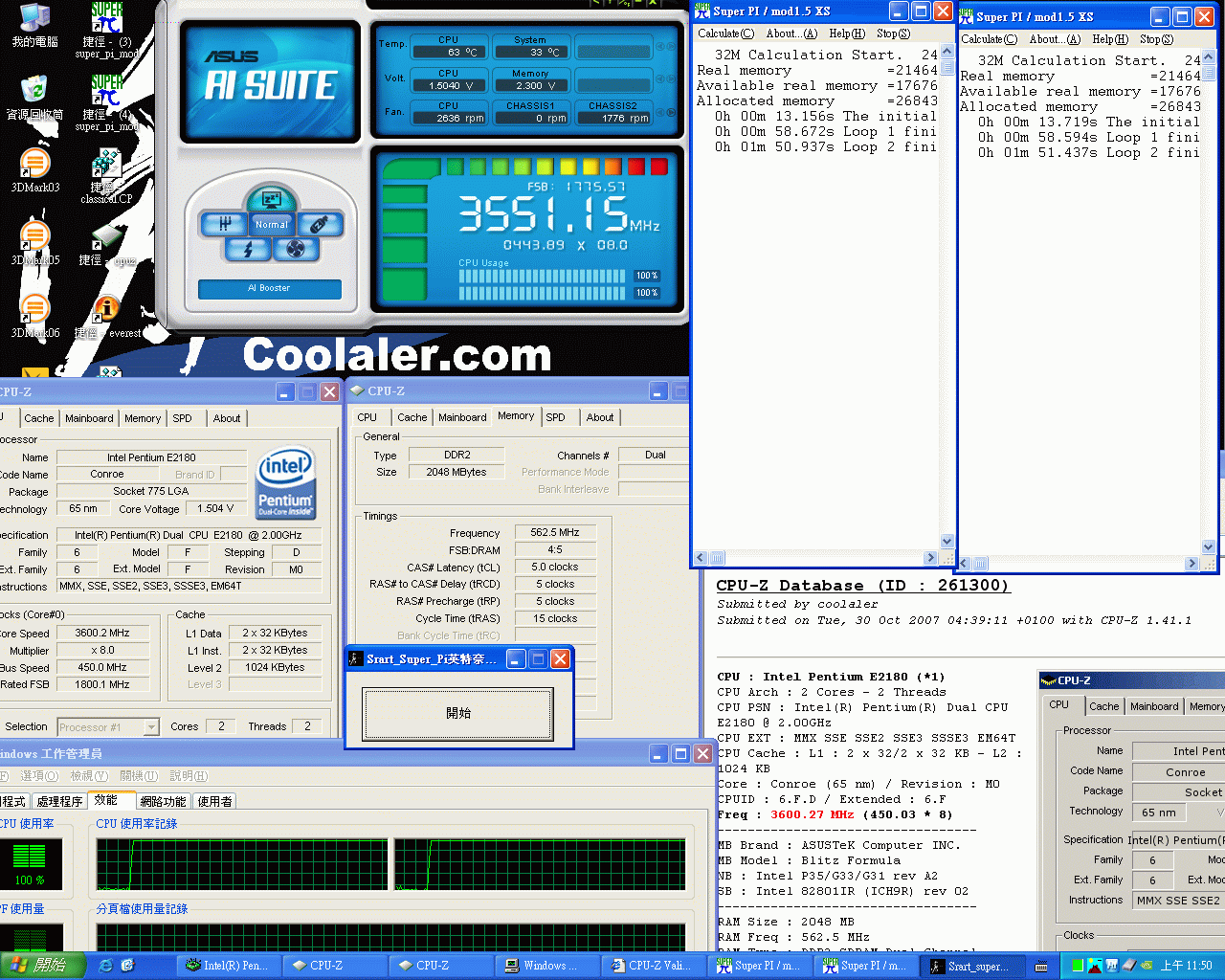1225x980 pixels.
Task: Click the AI Booster bar
Action: [x=270, y=288]
